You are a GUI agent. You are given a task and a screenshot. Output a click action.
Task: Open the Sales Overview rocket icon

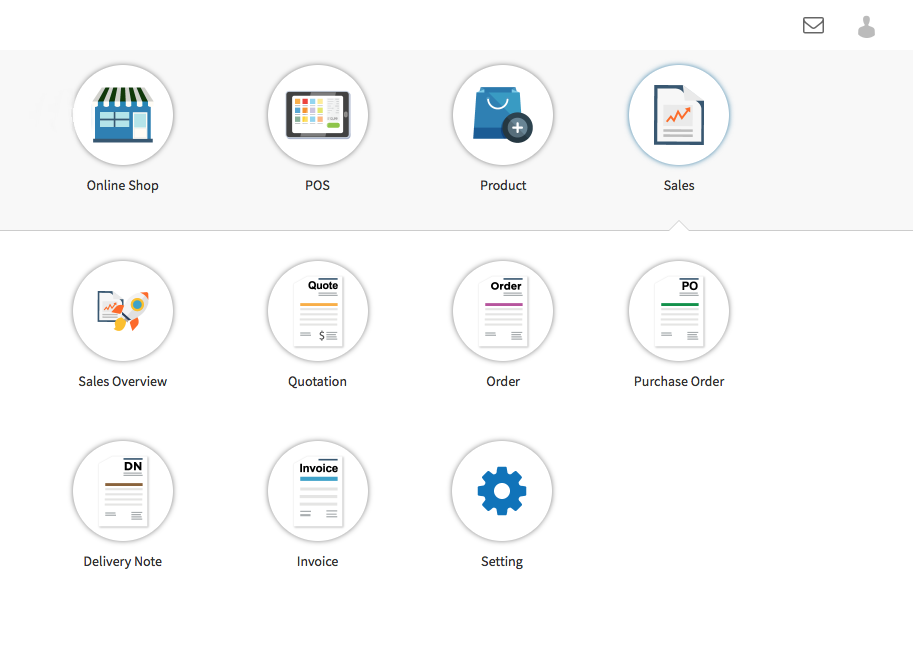tap(123, 311)
